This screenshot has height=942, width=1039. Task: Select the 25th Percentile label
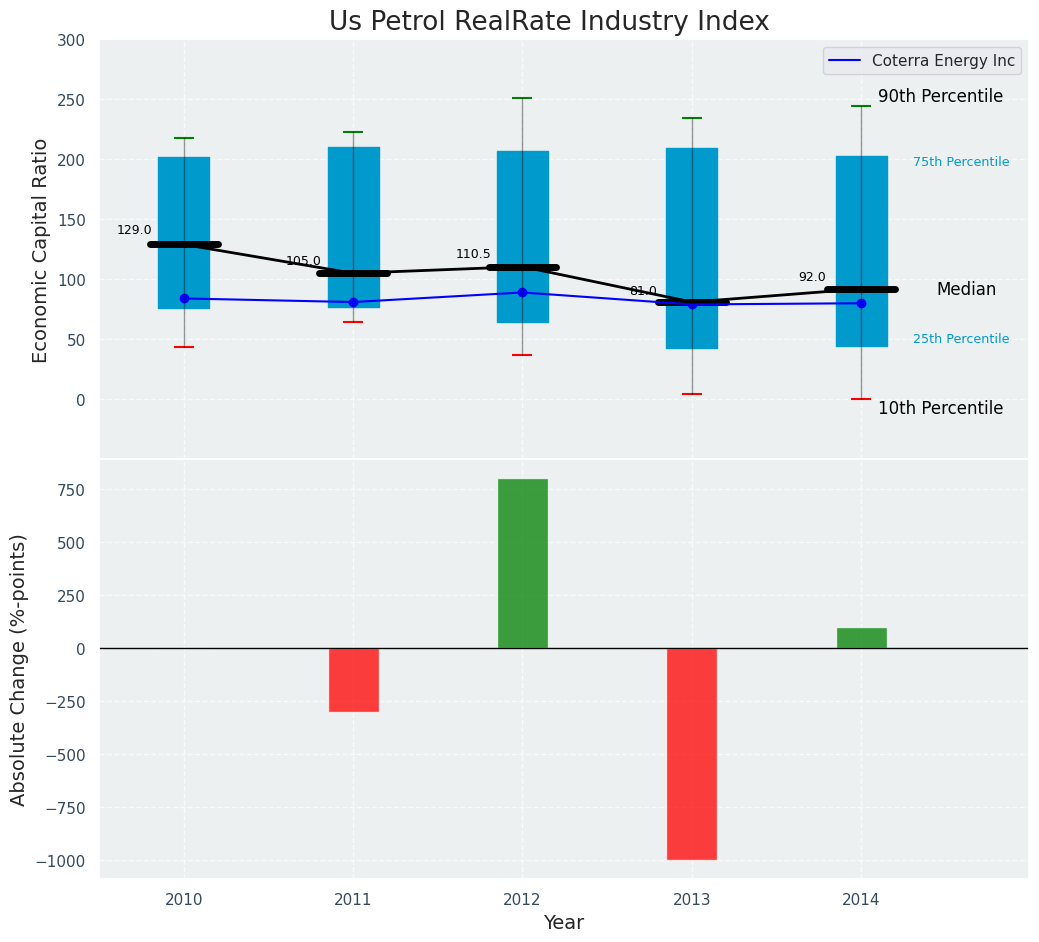(x=960, y=339)
